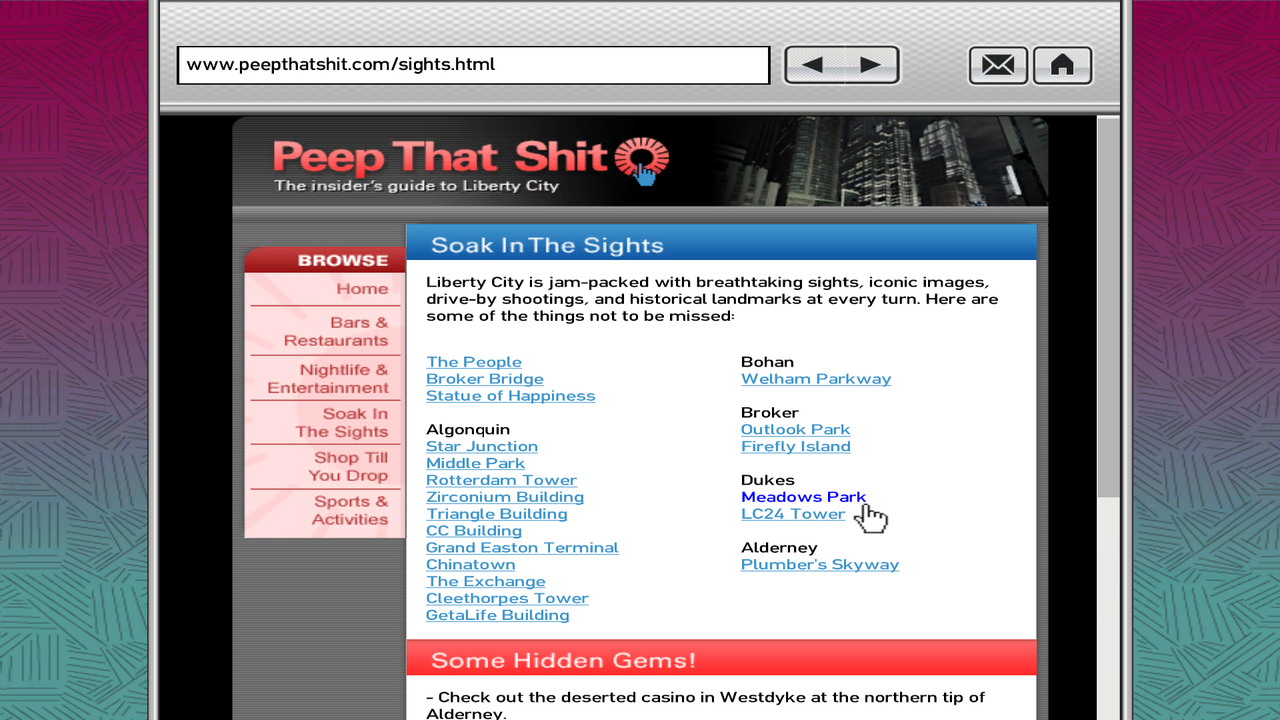Viewport: 1280px width, 720px height.
Task: Open Shop Till You Drop section
Action: click(x=348, y=467)
